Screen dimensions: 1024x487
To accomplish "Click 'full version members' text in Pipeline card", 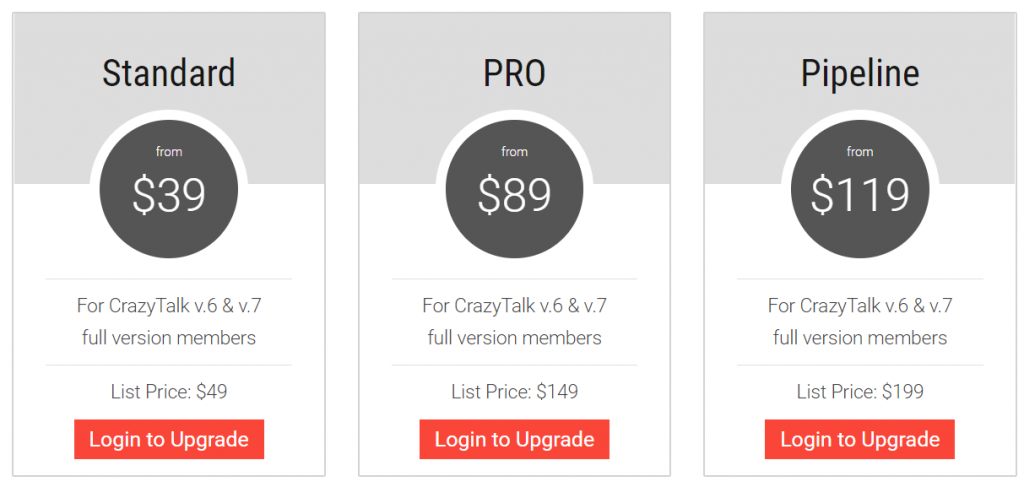I will (859, 338).
